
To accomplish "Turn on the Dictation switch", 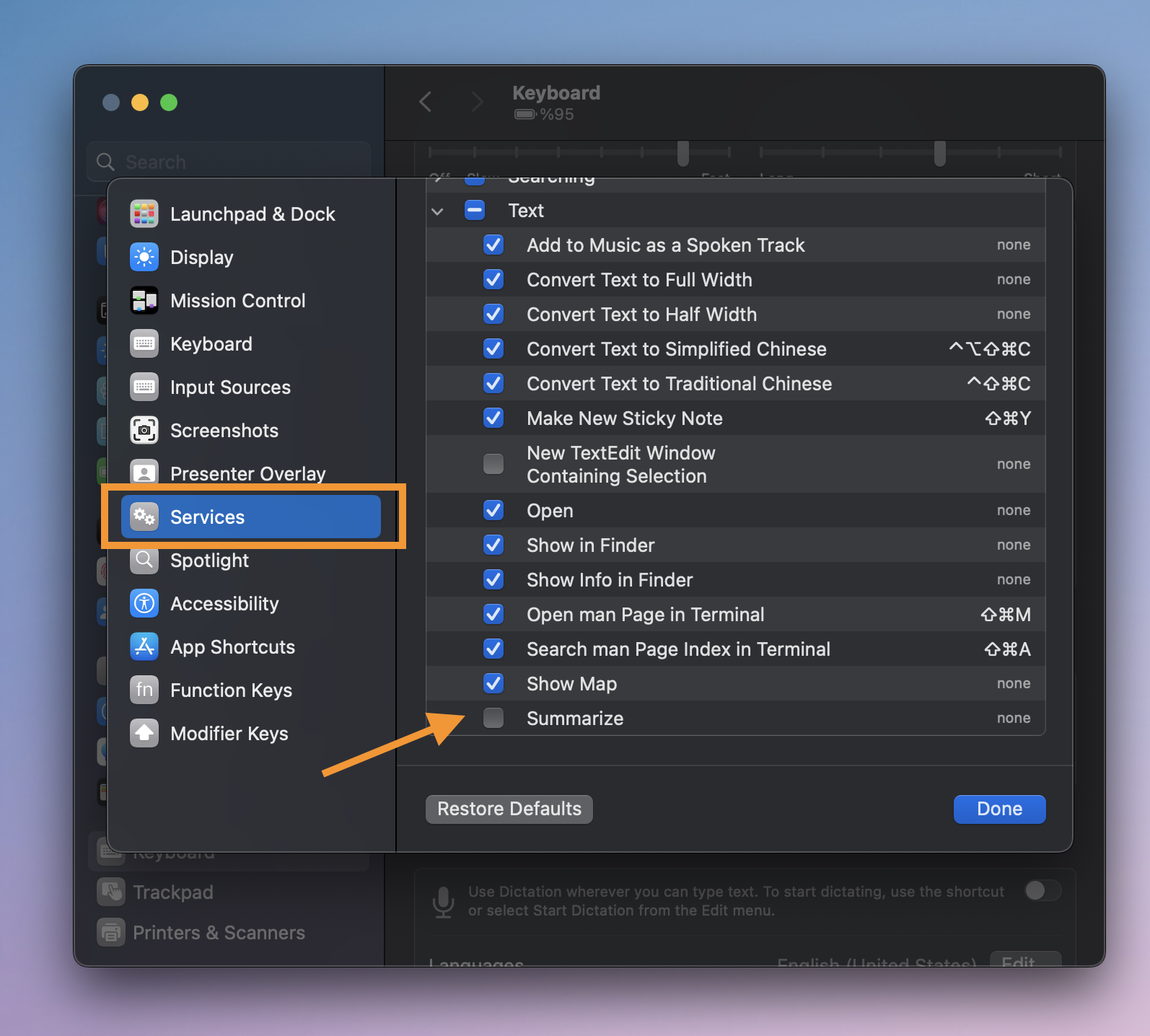I will point(1043,891).
